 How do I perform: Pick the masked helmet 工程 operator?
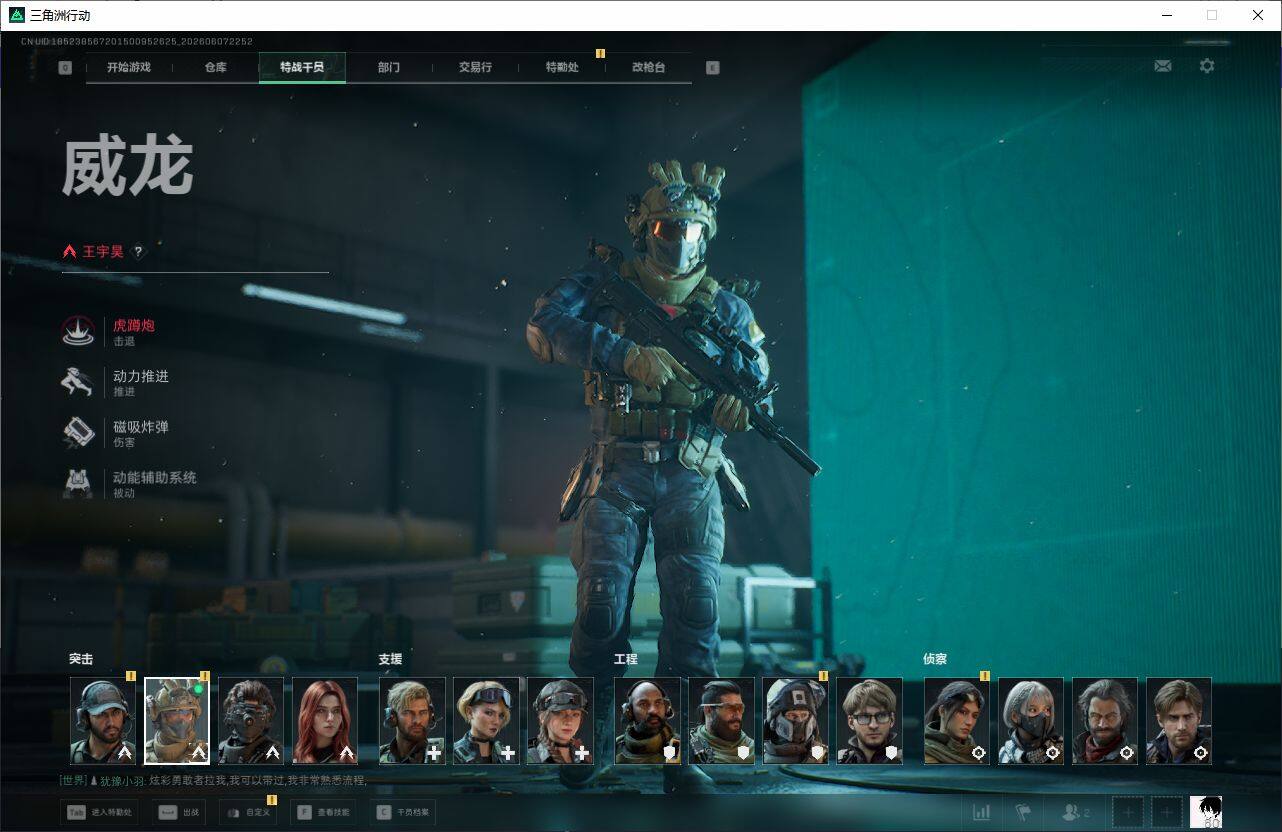pyautogui.click(x=796, y=721)
